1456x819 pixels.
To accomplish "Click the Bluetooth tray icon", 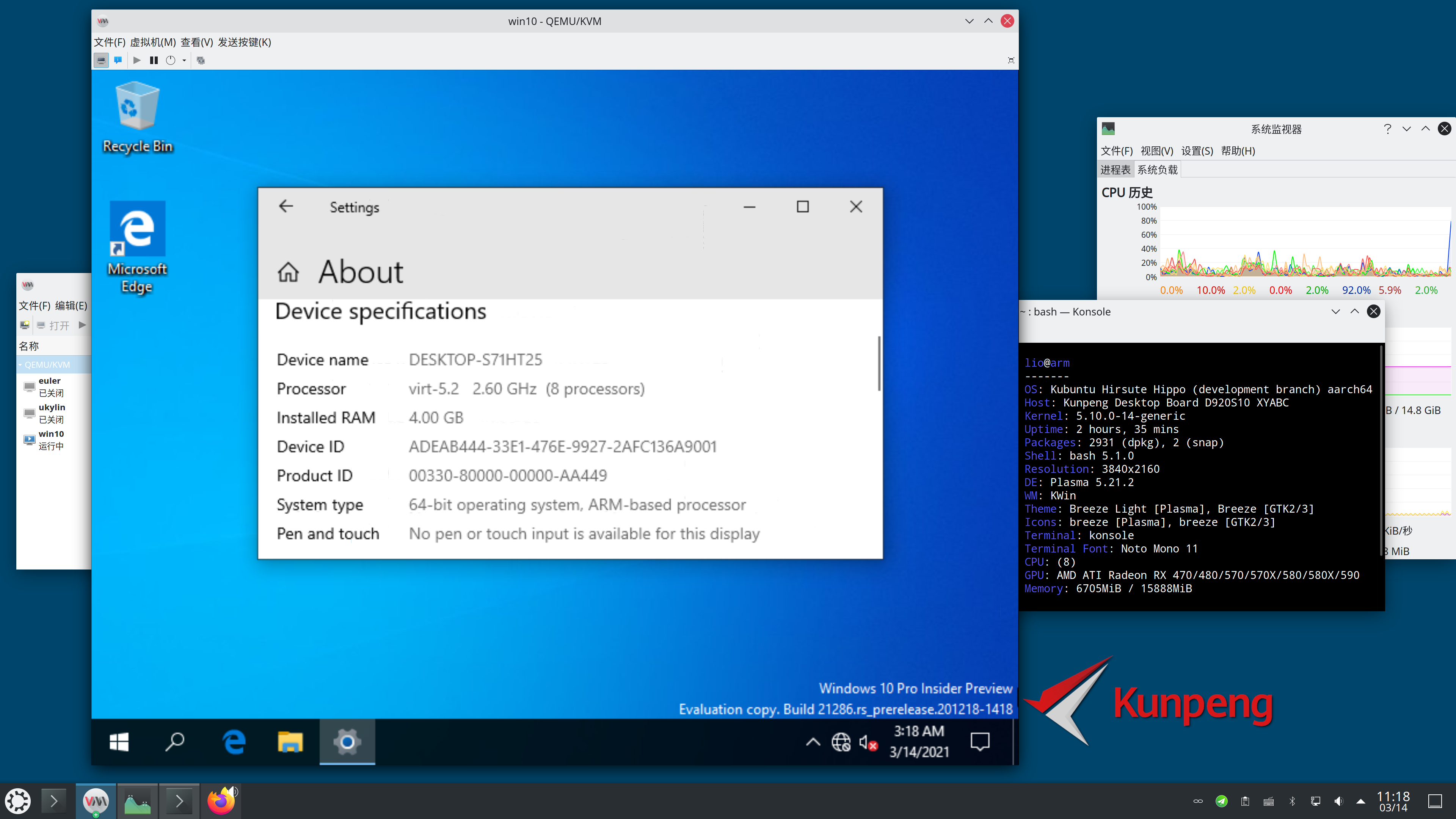I will tap(1291, 801).
